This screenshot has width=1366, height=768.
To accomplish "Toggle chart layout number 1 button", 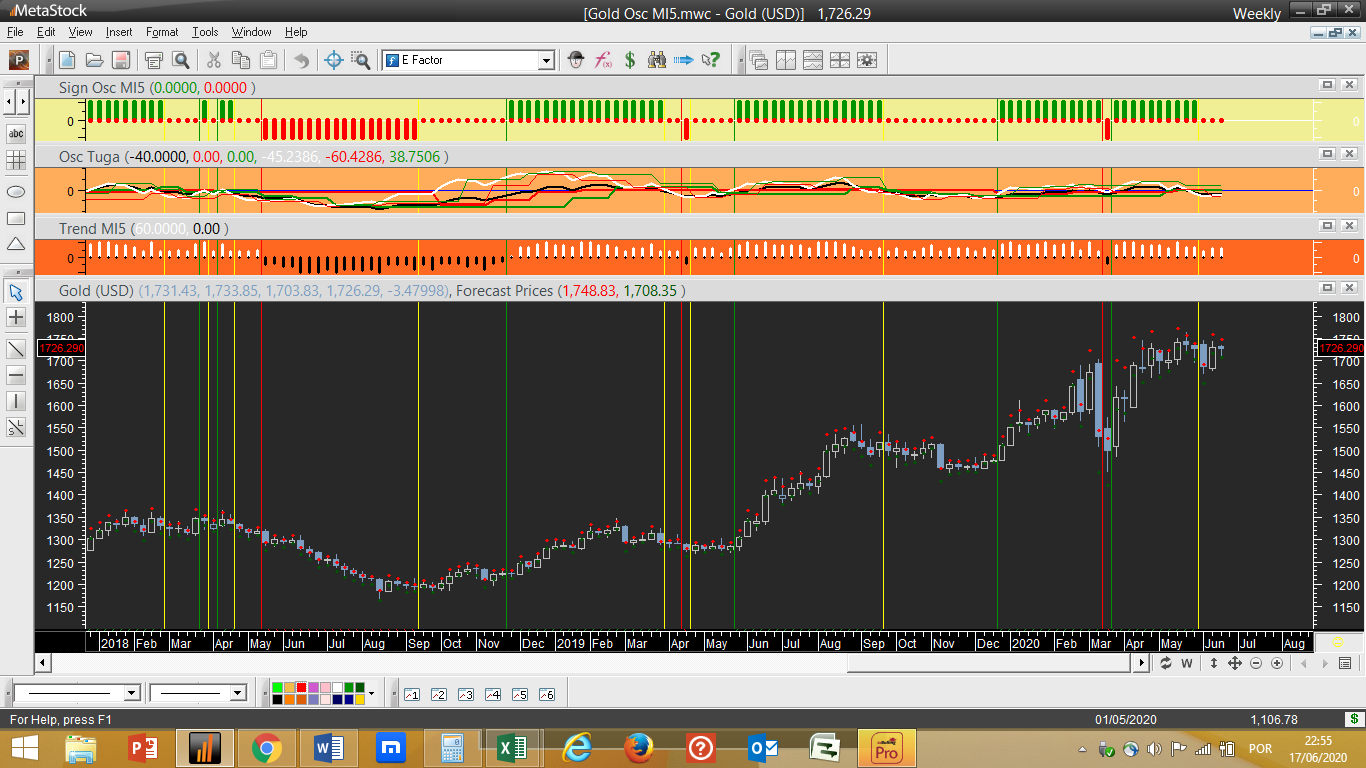I will tap(412, 694).
